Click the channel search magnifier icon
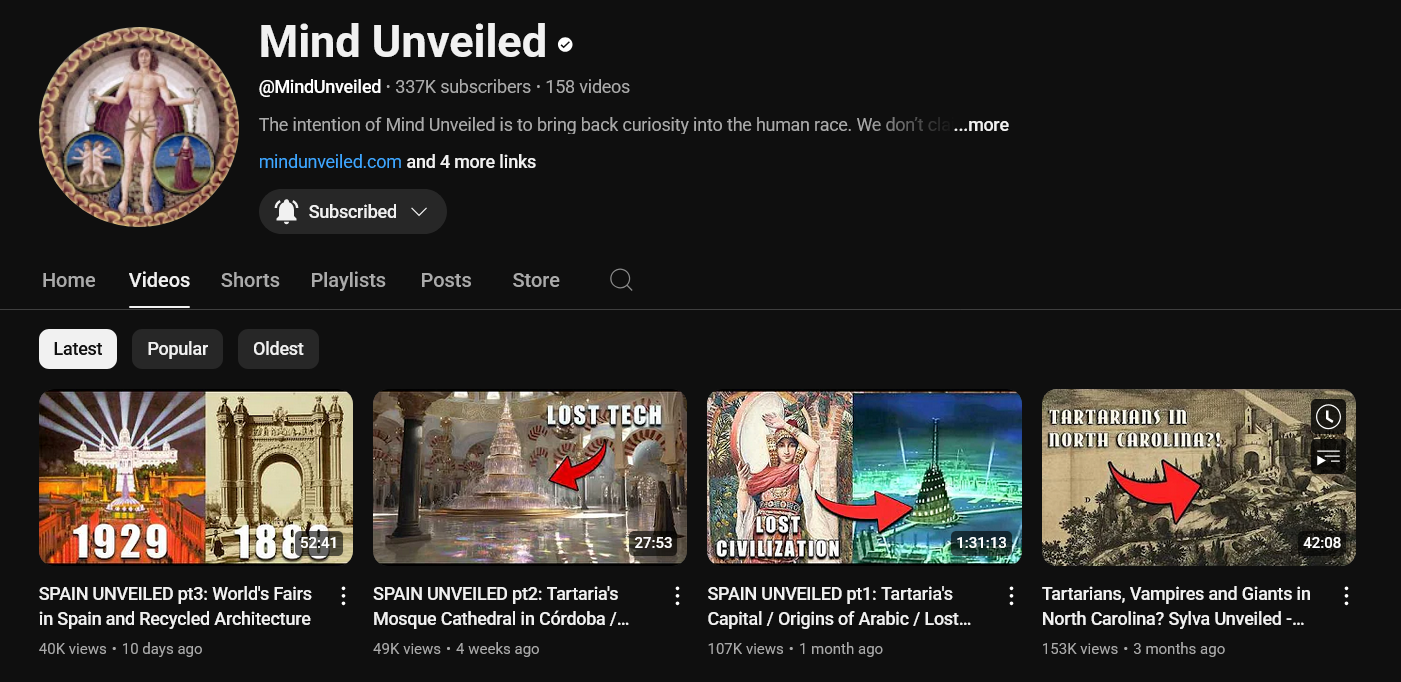The height and width of the screenshot is (682, 1401). [x=621, y=280]
